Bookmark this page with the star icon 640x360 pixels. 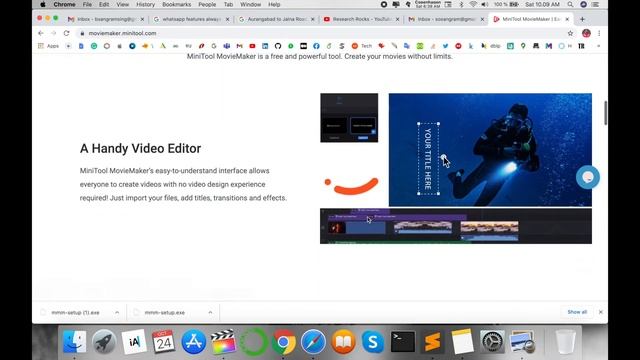[570, 33]
